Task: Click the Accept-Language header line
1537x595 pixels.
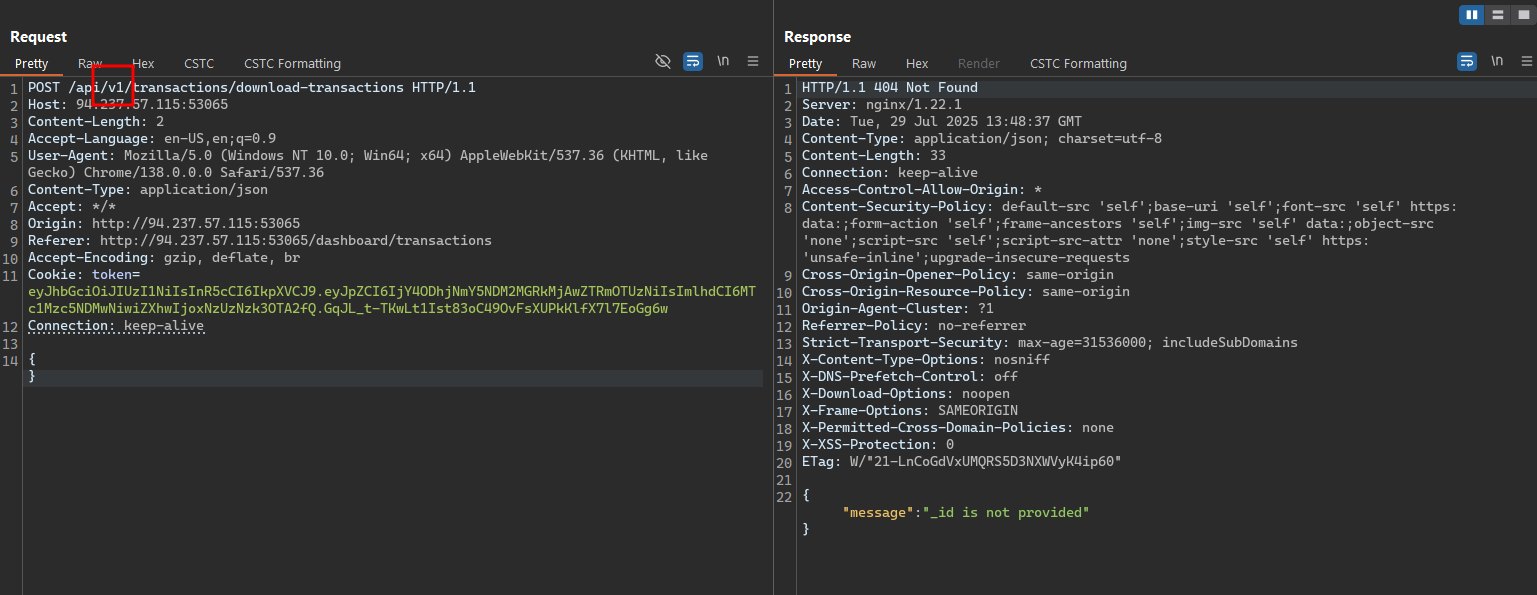Action: pyautogui.click(x=152, y=138)
